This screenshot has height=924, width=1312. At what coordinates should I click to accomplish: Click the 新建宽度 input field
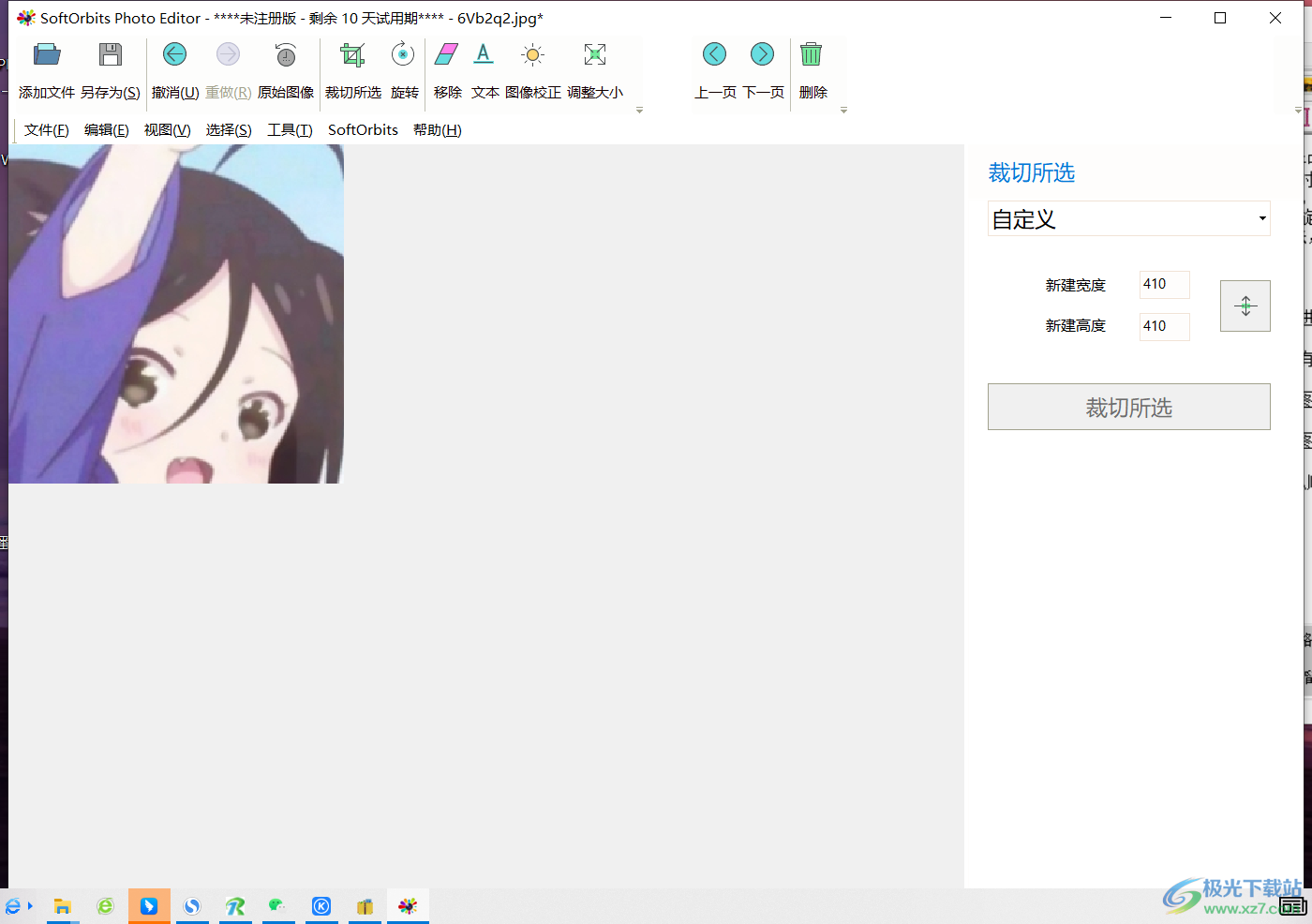[x=1165, y=285]
